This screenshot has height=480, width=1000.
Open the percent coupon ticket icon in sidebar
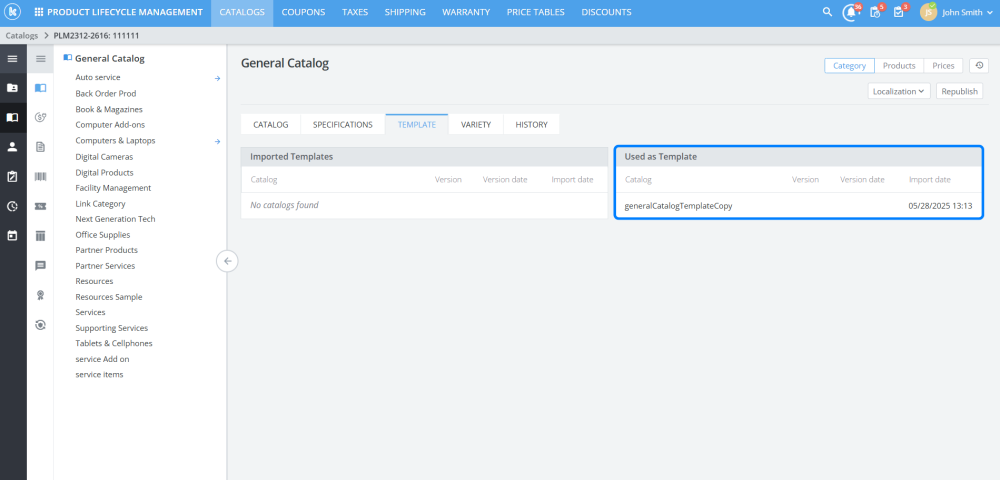point(40,206)
